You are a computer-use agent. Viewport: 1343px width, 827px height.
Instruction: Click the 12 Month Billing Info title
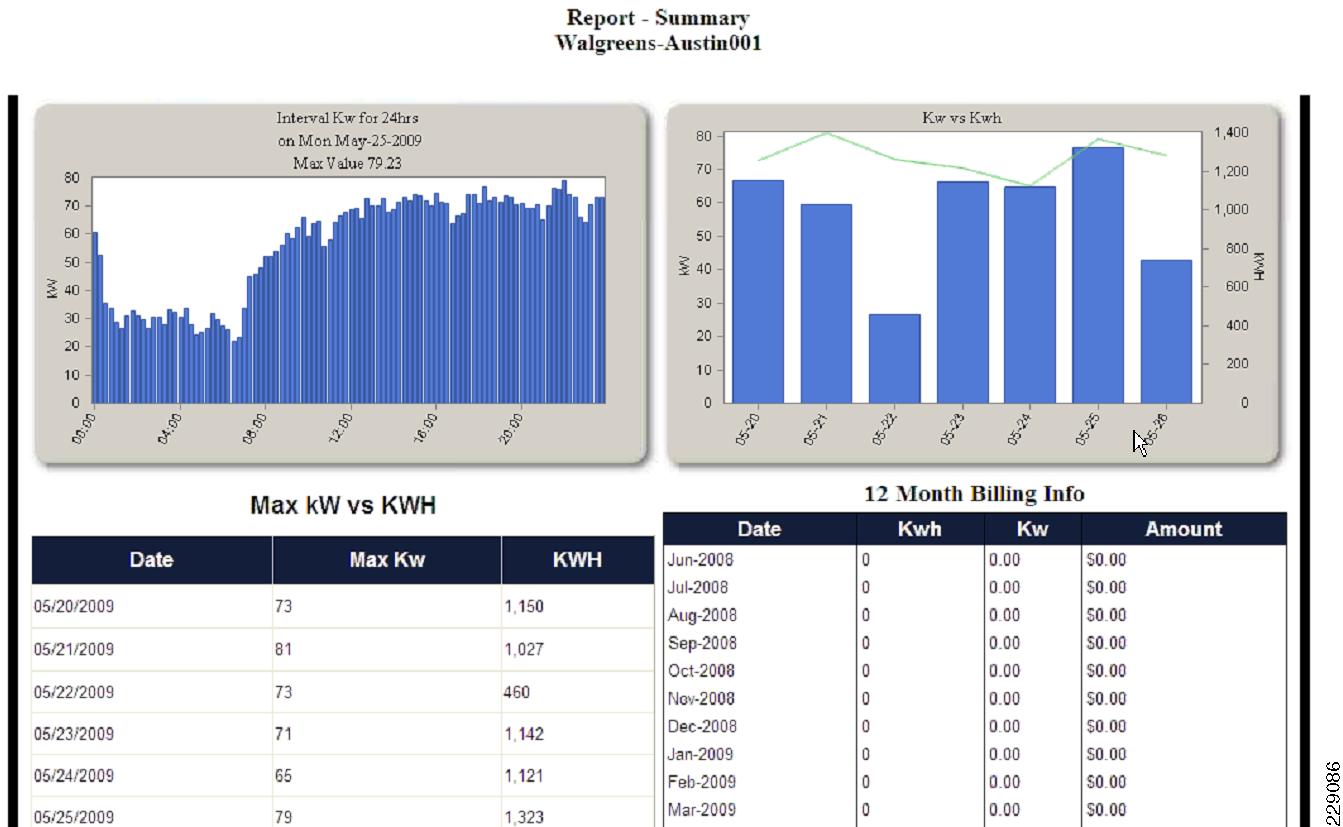974,494
